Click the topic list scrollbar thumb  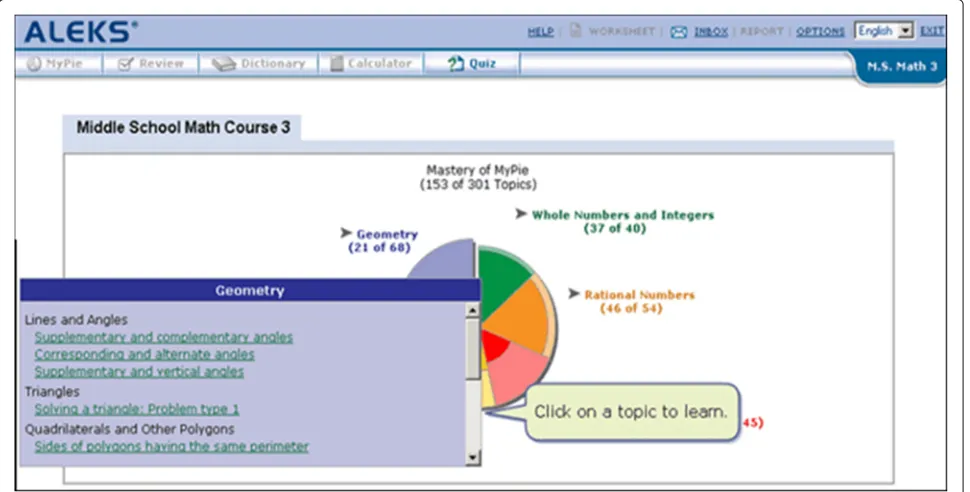coord(473,348)
